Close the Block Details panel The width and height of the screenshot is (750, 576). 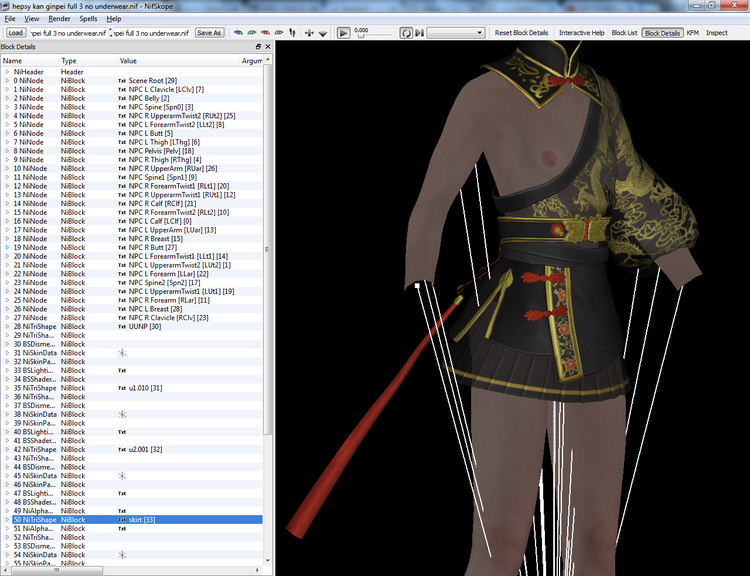(267, 46)
